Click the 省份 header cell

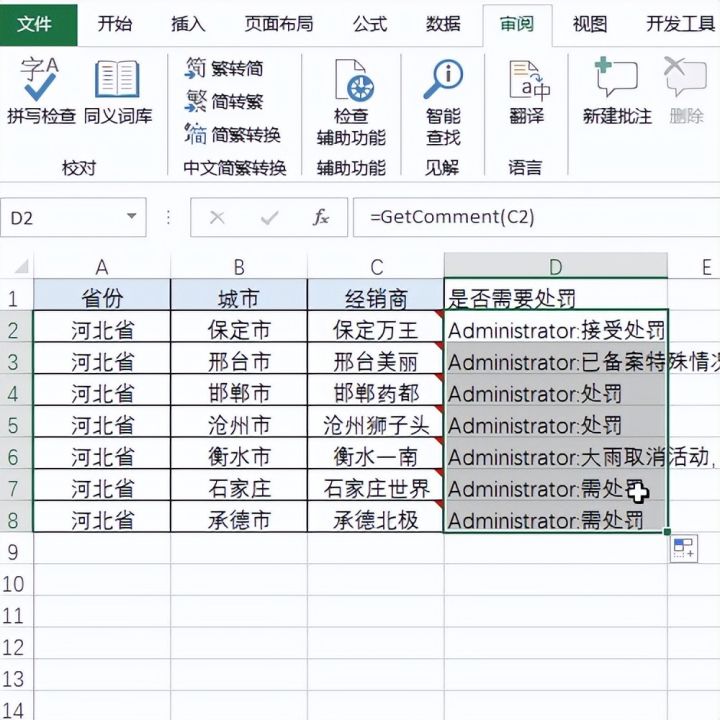102,295
